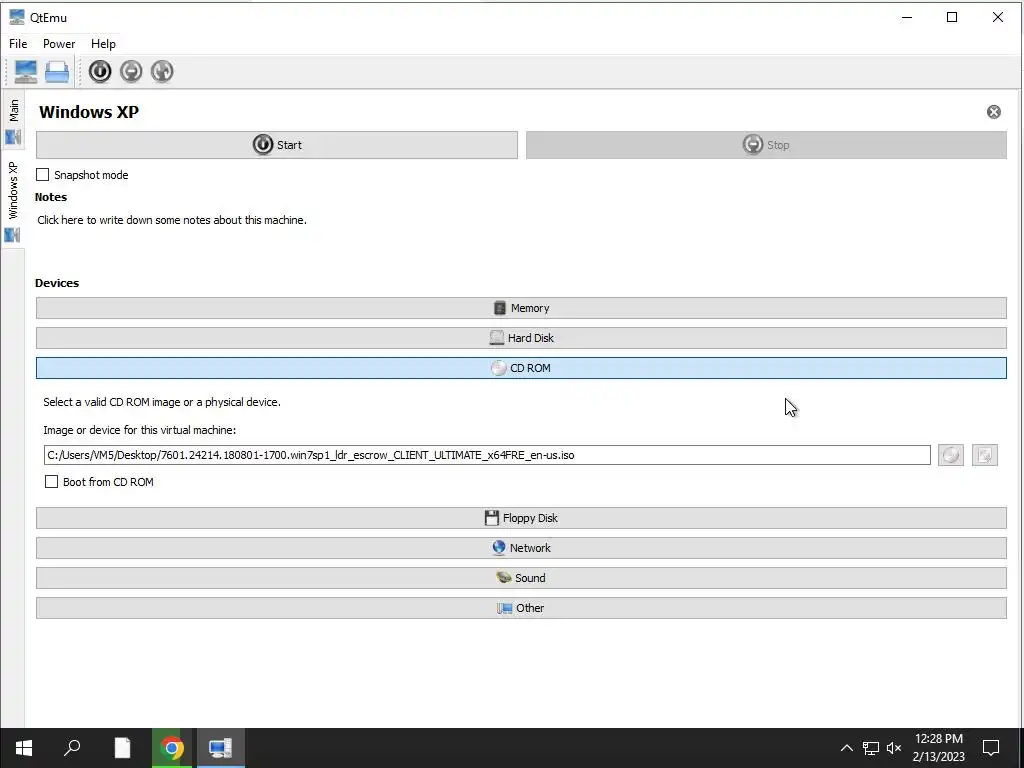Switch to the Main side tab

click(13, 121)
